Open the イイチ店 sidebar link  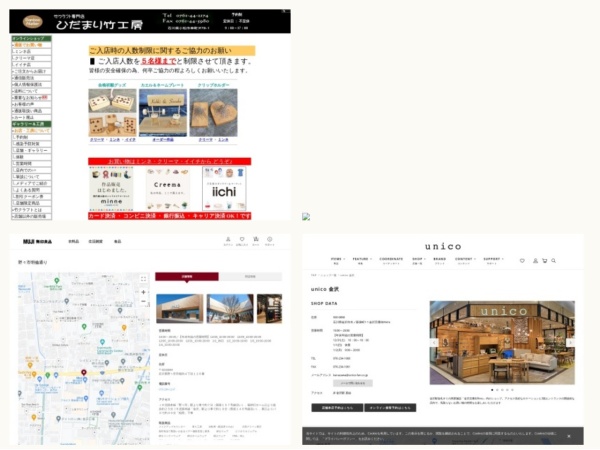[x=31, y=65]
